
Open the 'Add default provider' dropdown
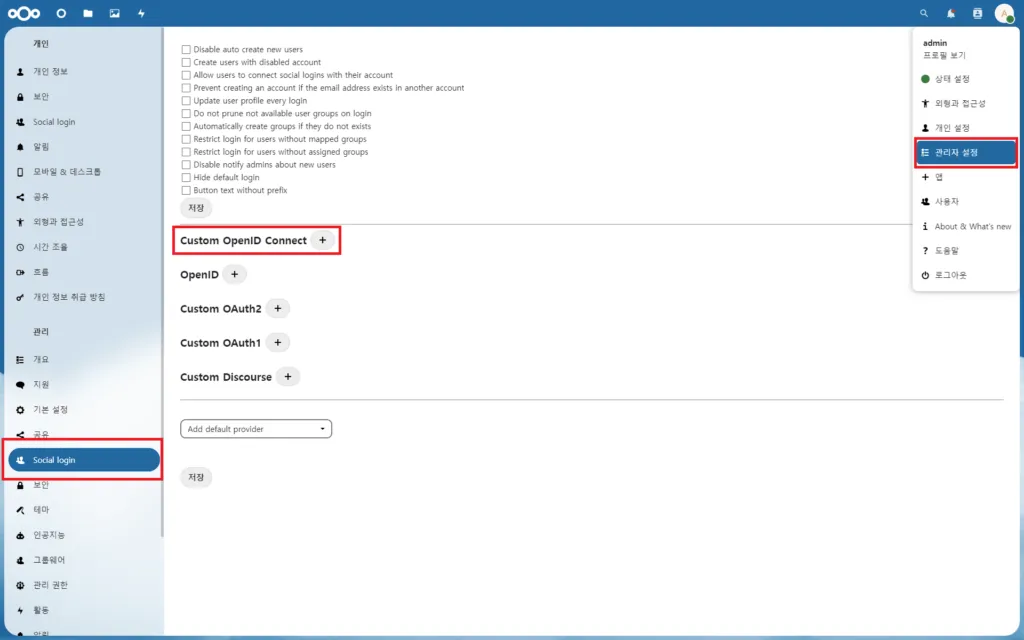(255, 428)
